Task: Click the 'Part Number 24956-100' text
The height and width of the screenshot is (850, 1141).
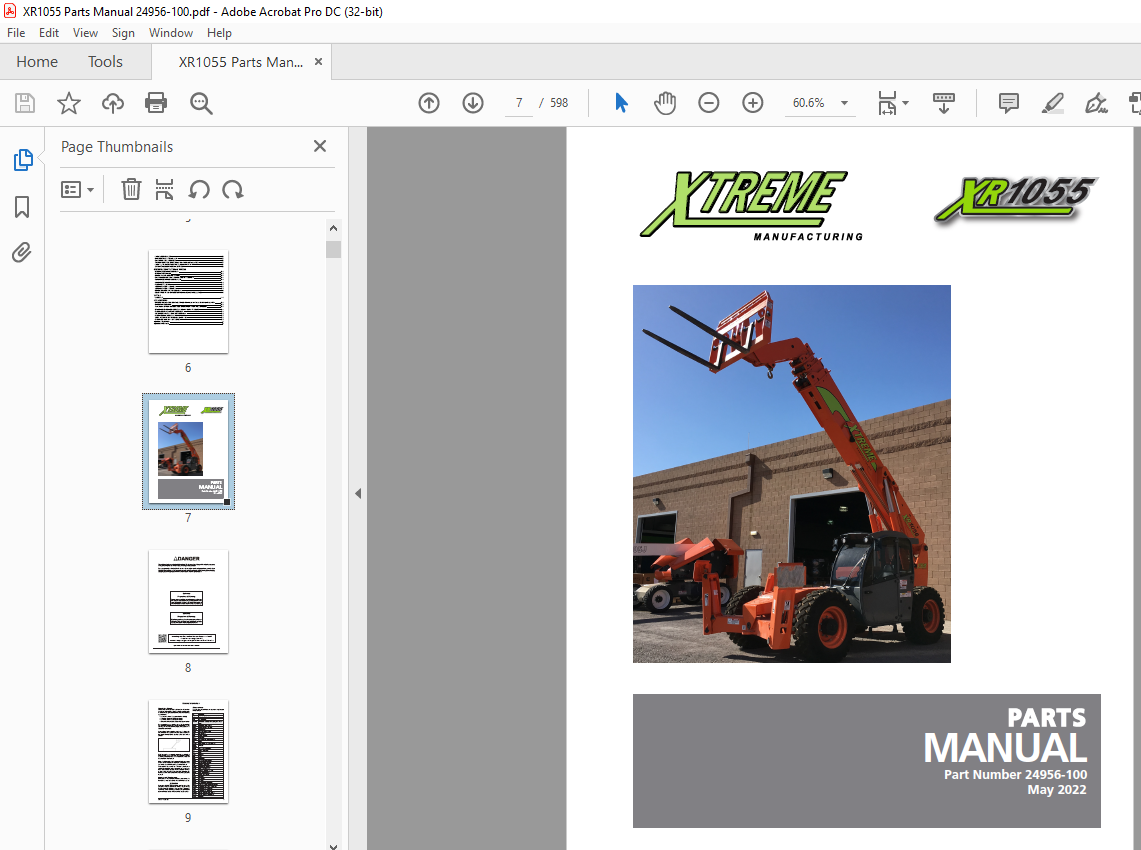Action: [1015, 774]
